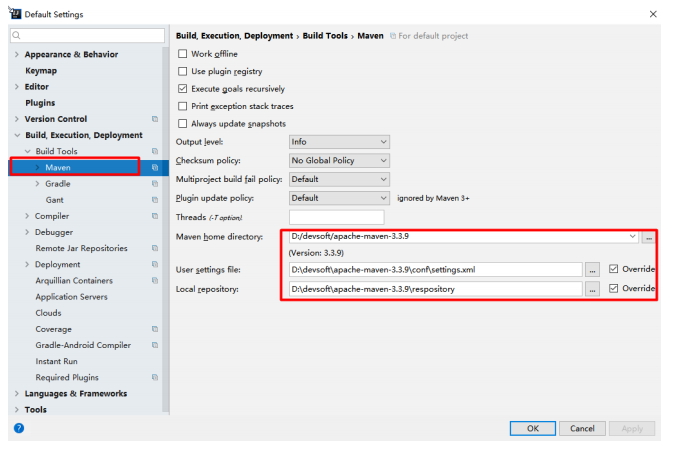Collapse the Build, Execution, Deployment node
This screenshot has width=676, height=449.
click(x=17, y=135)
